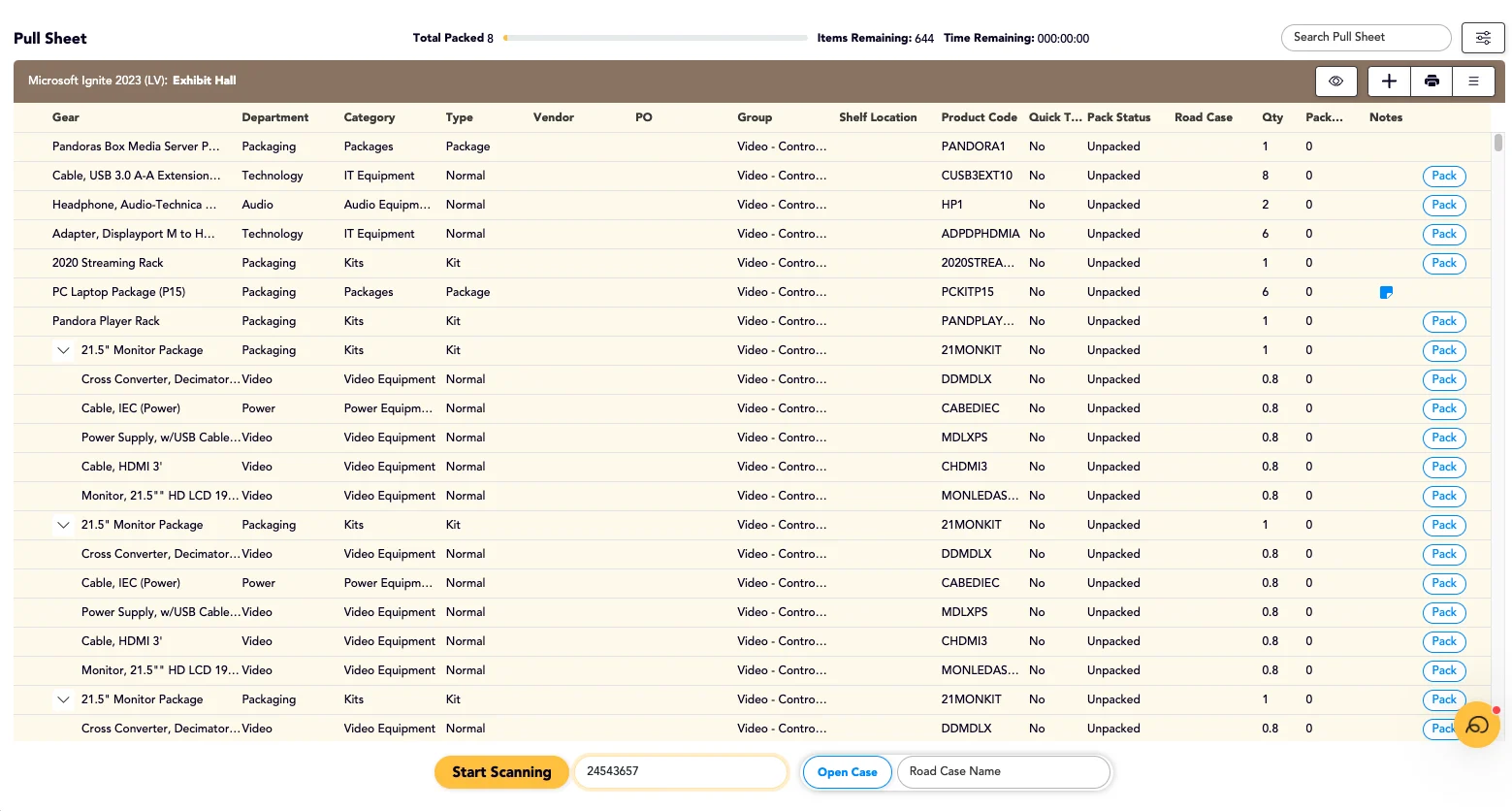The width and height of the screenshot is (1512, 811).
Task: Click product code PCKITP15
Action: [967, 292]
